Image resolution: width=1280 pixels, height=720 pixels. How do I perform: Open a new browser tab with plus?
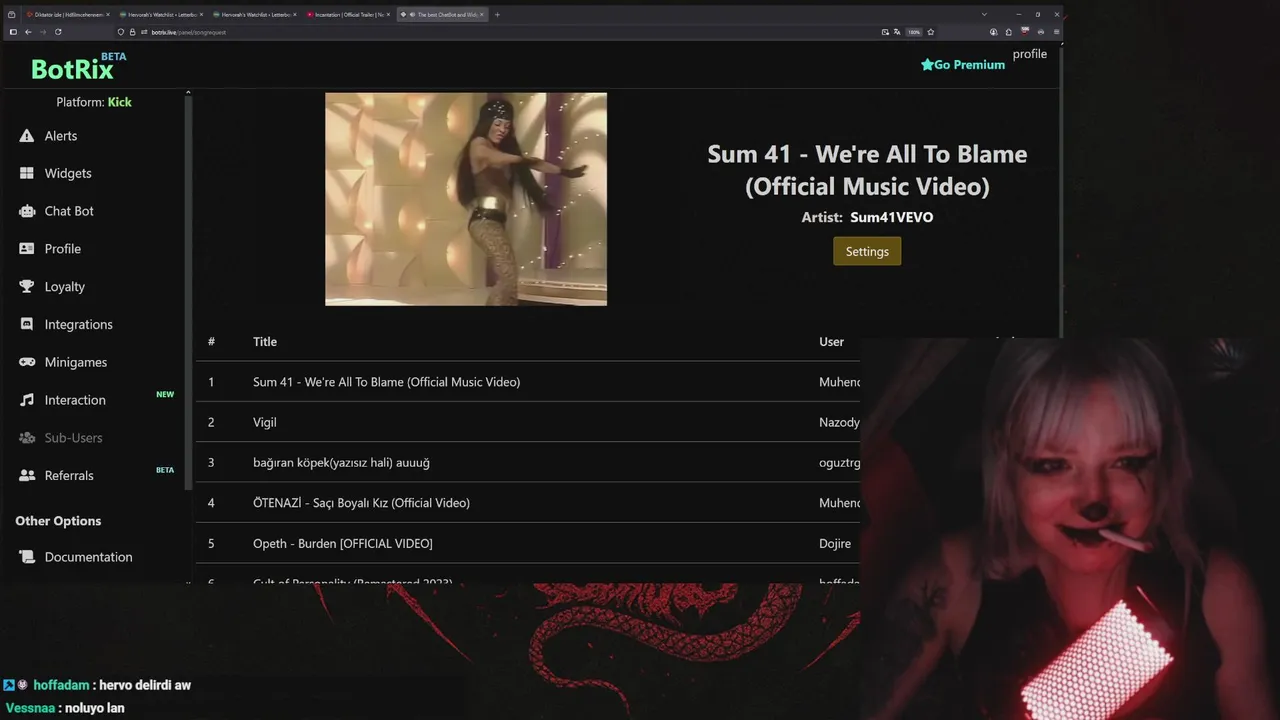point(497,15)
